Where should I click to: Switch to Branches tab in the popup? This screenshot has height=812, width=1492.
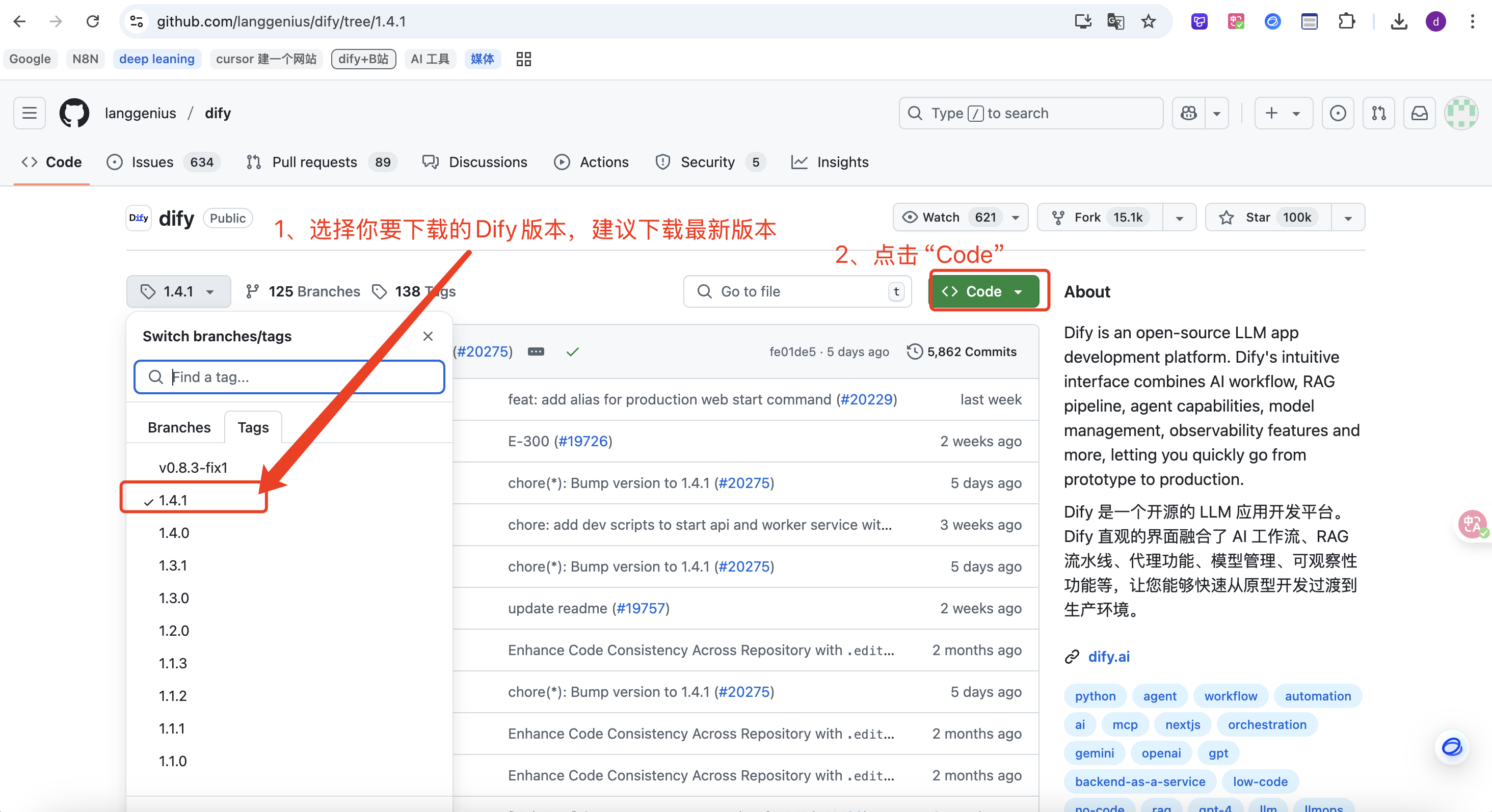point(179,427)
